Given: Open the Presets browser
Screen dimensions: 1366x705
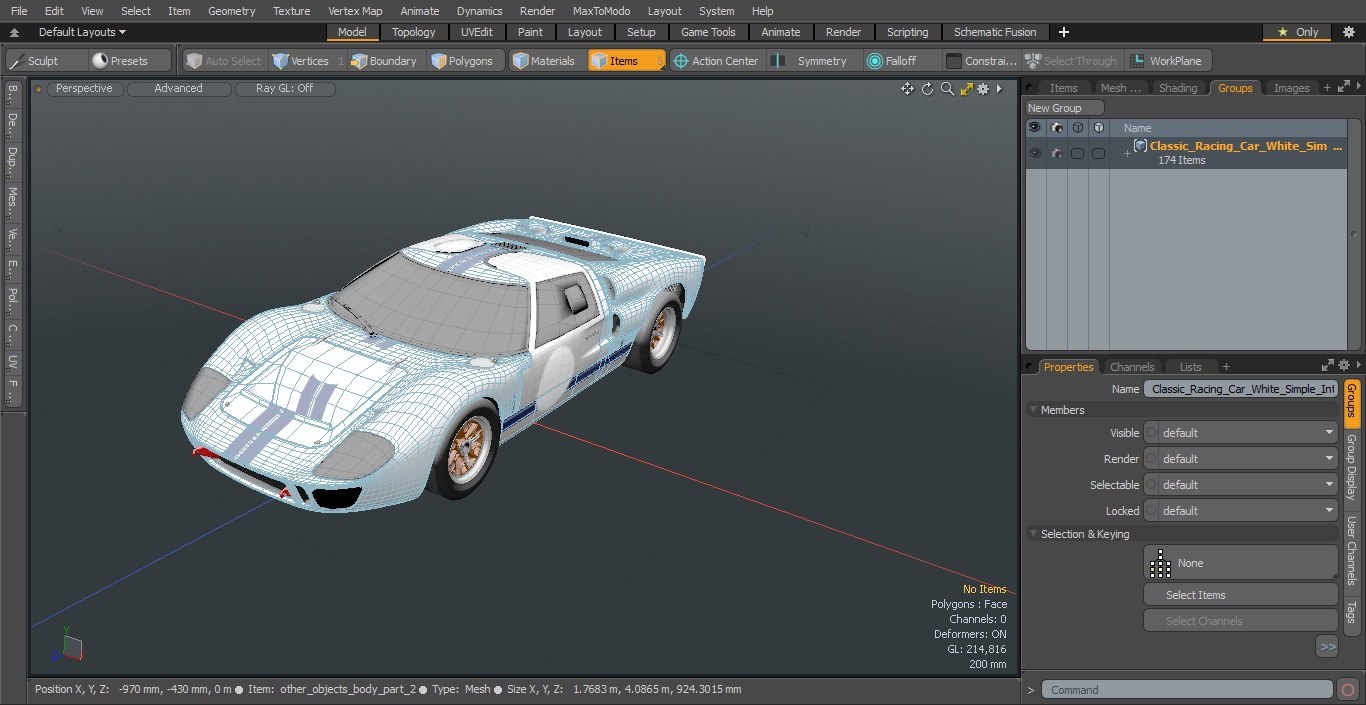Looking at the screenshot, I should pyautogui.click(x=130, y=61).
